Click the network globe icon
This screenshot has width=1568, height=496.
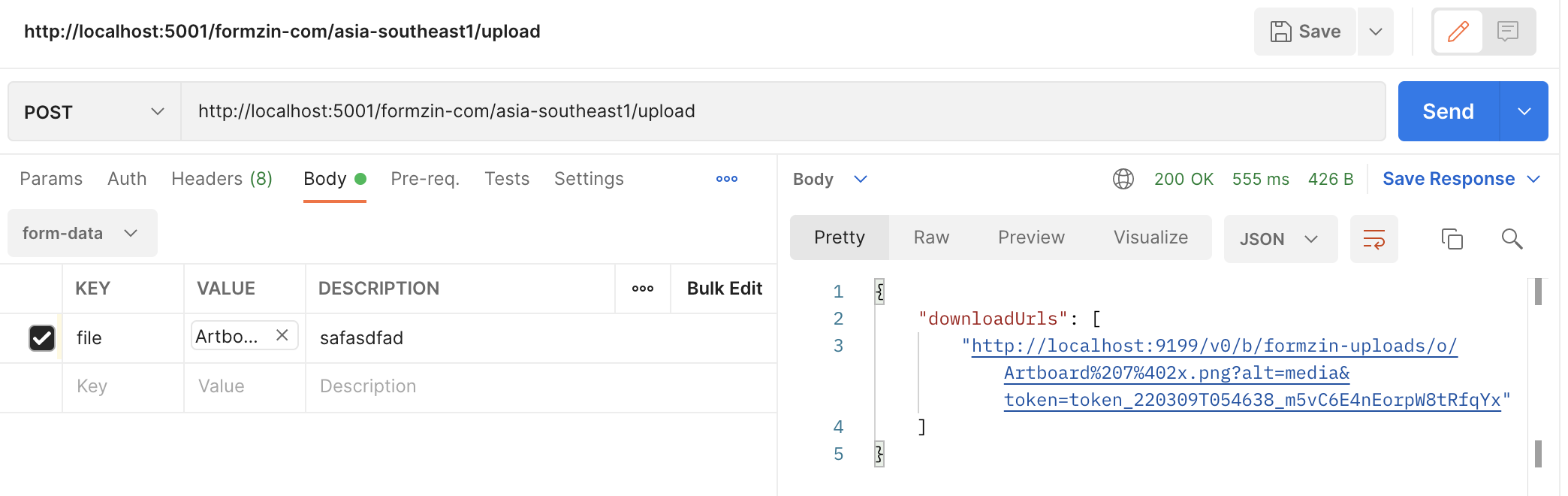tap(1123, 179)
